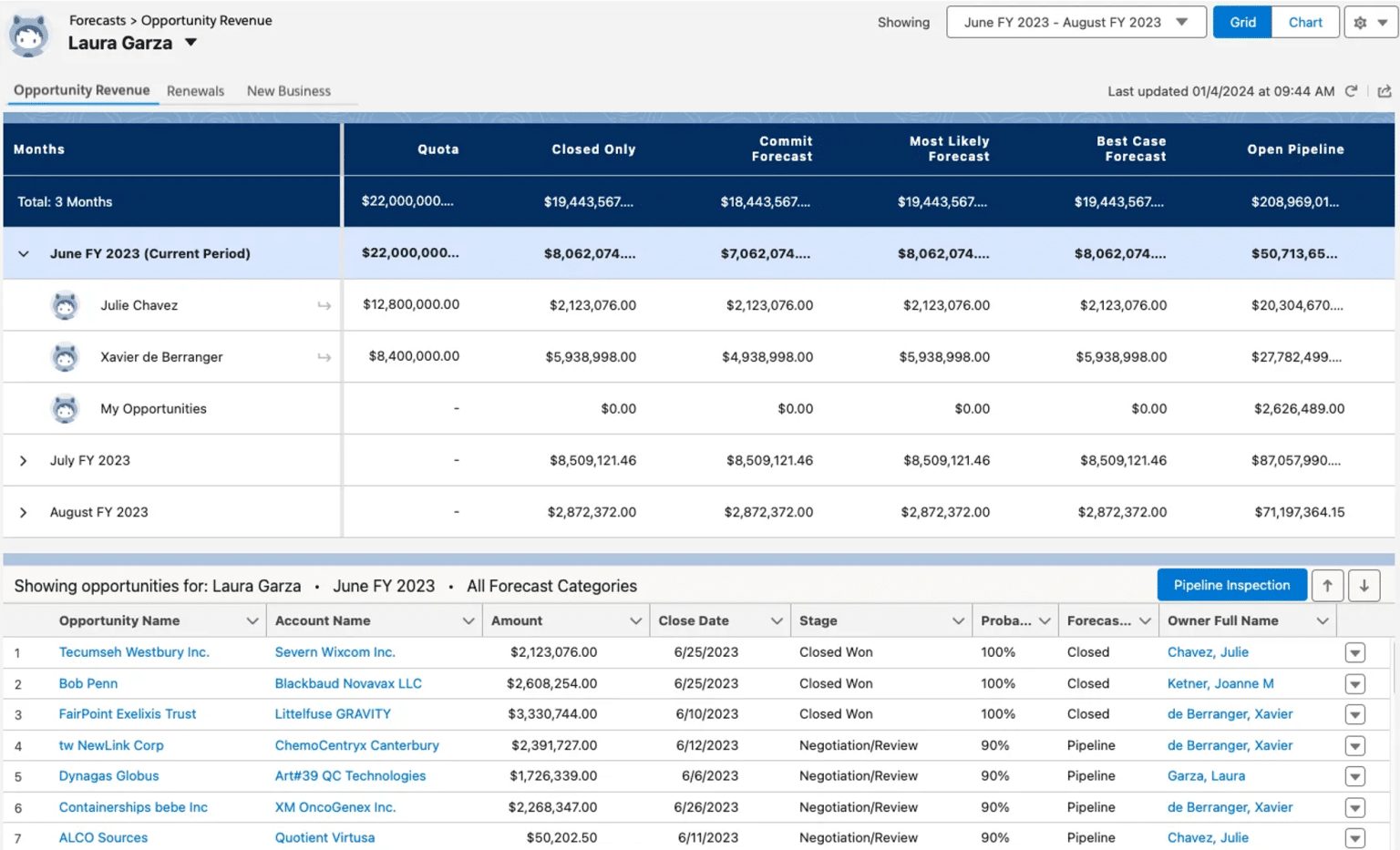Select the Grid view option
Viewport: 1400px width, 850px height.
pos(1241,22)
